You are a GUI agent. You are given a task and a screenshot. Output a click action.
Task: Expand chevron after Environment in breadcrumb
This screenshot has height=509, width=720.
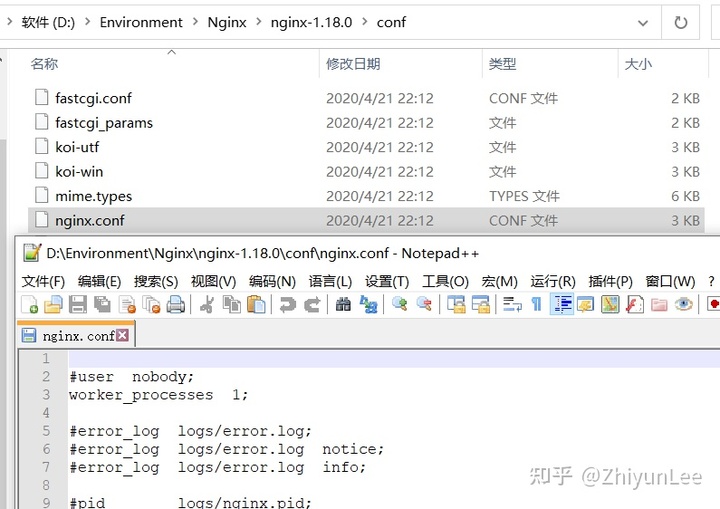point(195,22)
